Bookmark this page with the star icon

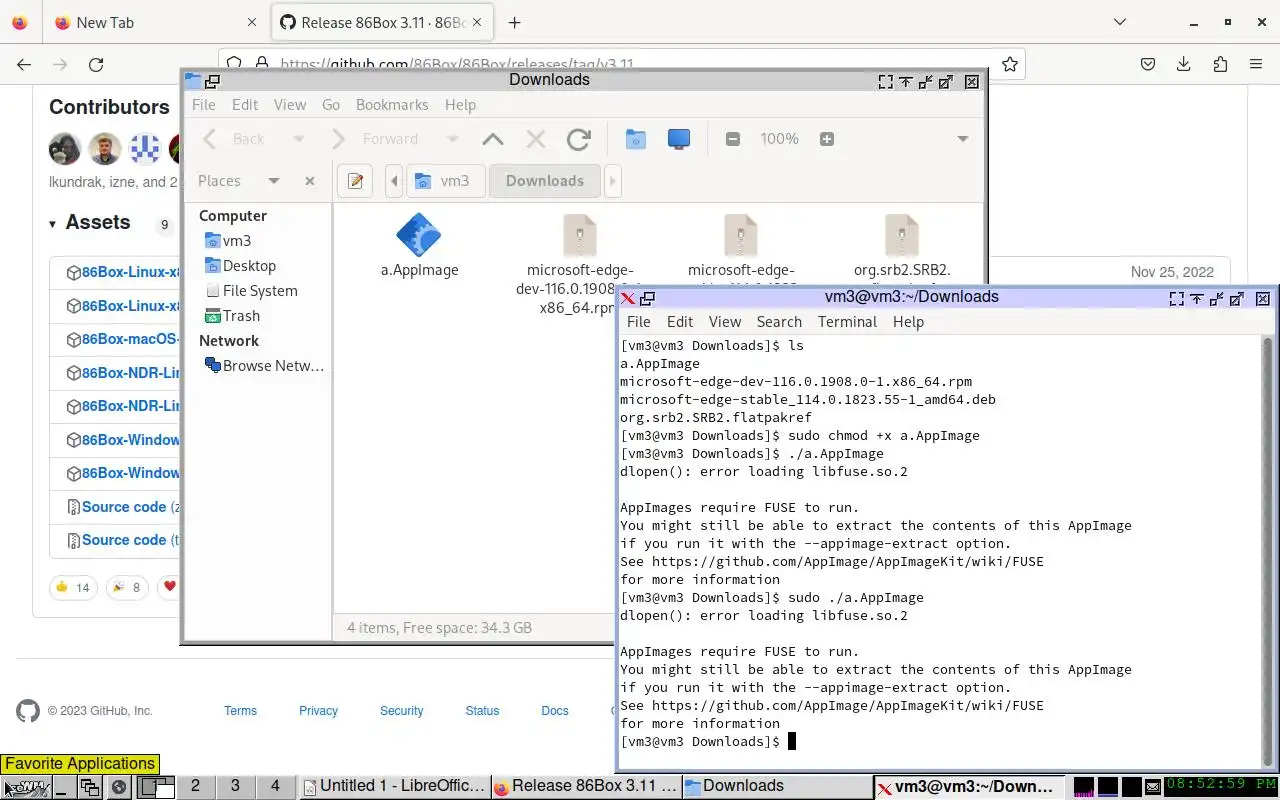coord(1010,64)
